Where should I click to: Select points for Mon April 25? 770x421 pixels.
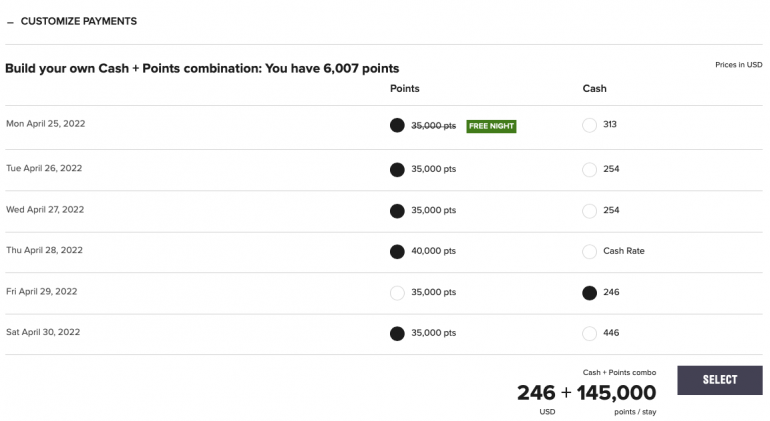tap(397, 126)
